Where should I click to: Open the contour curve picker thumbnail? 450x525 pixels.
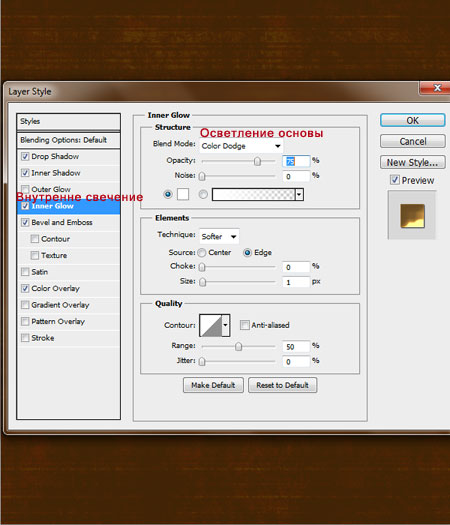211,325
